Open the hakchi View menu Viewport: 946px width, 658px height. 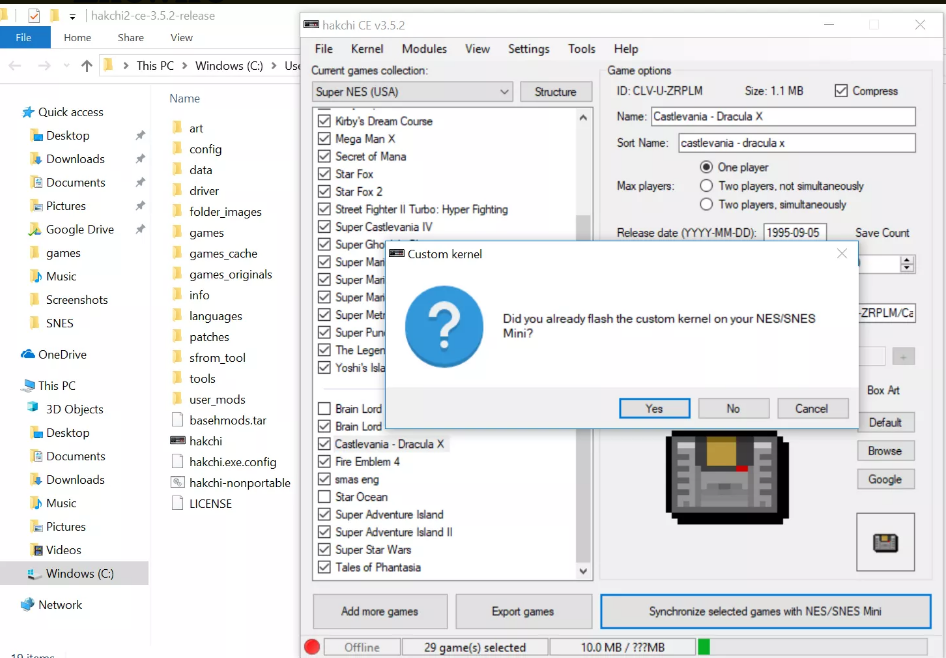point(477,49)
